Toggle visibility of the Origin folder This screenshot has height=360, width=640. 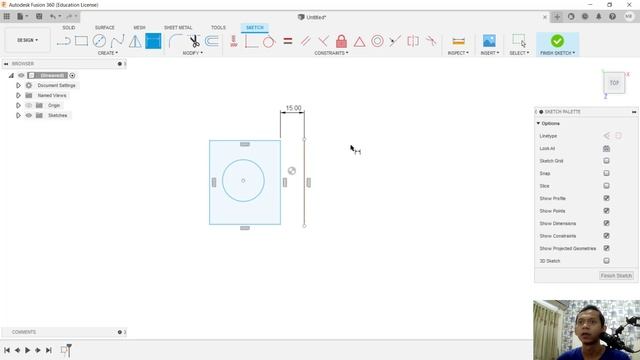click(29, 105)
